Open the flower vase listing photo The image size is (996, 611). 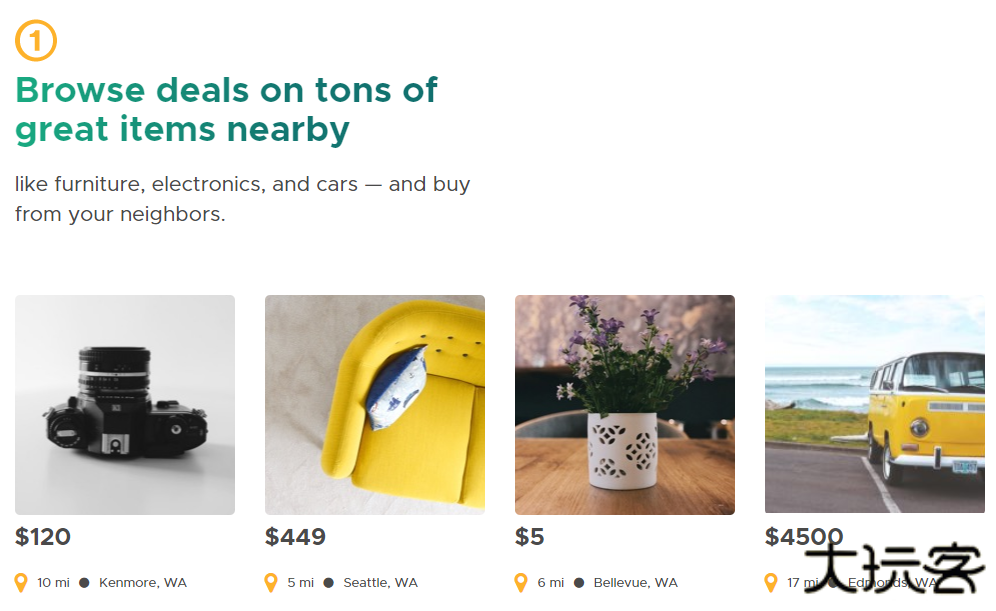pyautogui.click(x=624, y=404)
